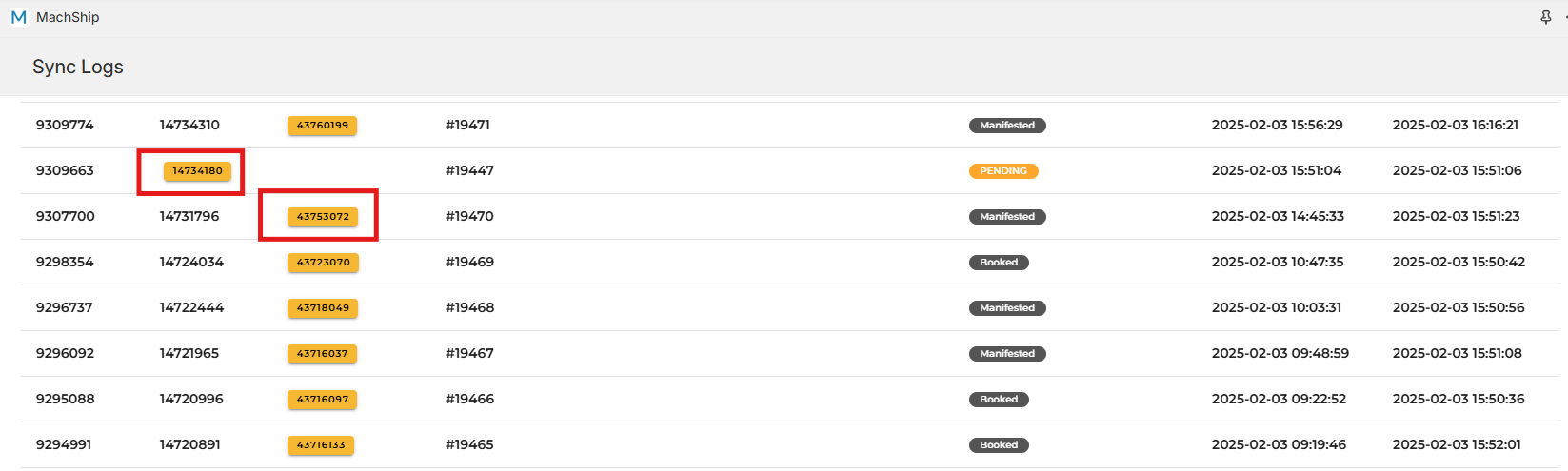Select value 14731796
The image size is (1568, 471).
point(189,216)
